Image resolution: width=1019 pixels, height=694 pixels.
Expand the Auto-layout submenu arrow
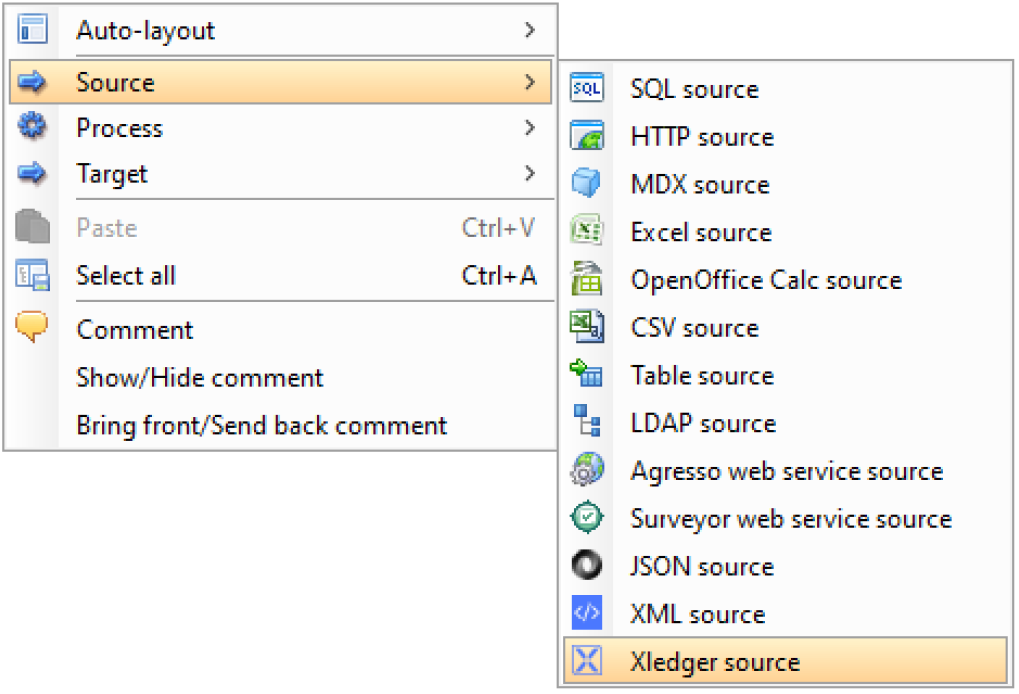click(x=530, y=31)
